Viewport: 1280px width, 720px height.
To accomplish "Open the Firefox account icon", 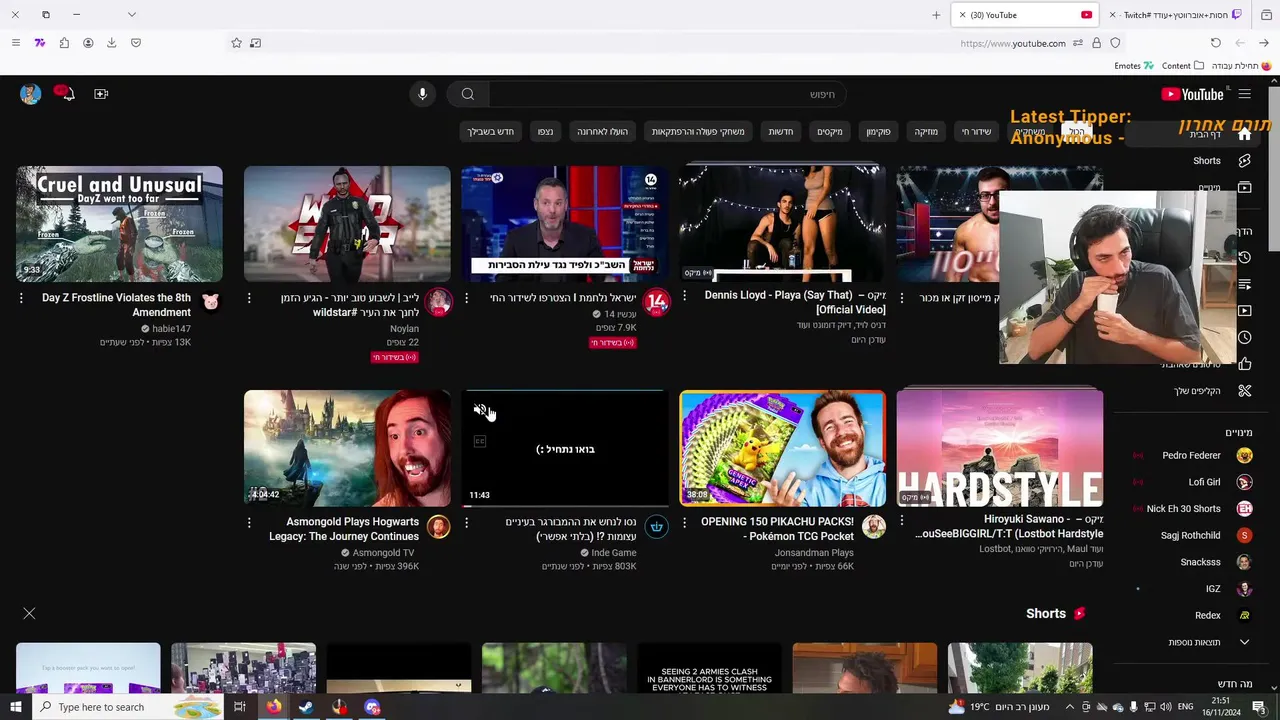I will 88,43.
